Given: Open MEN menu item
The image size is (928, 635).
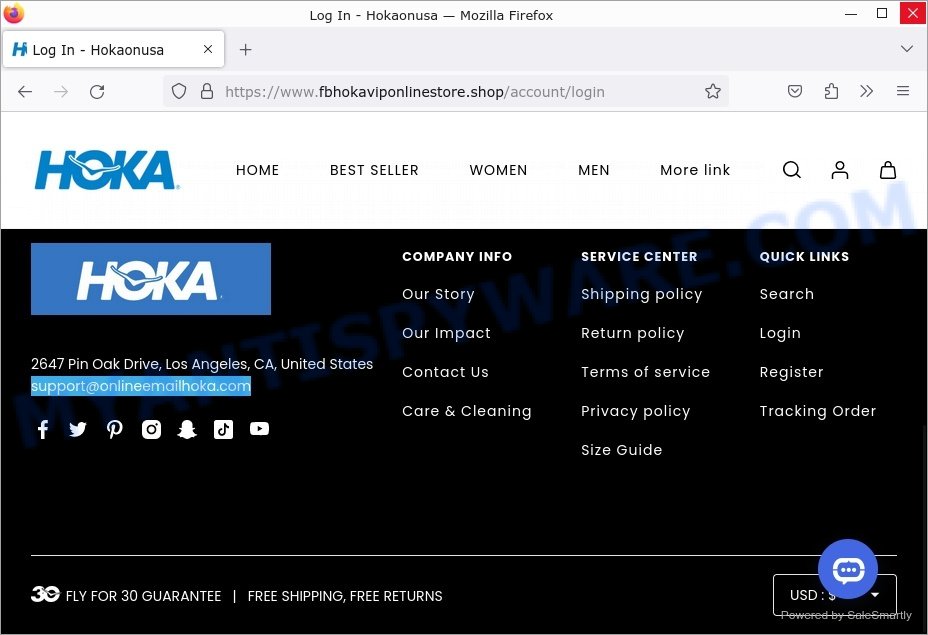Looking at the screenshot, I should pos(594,170).
